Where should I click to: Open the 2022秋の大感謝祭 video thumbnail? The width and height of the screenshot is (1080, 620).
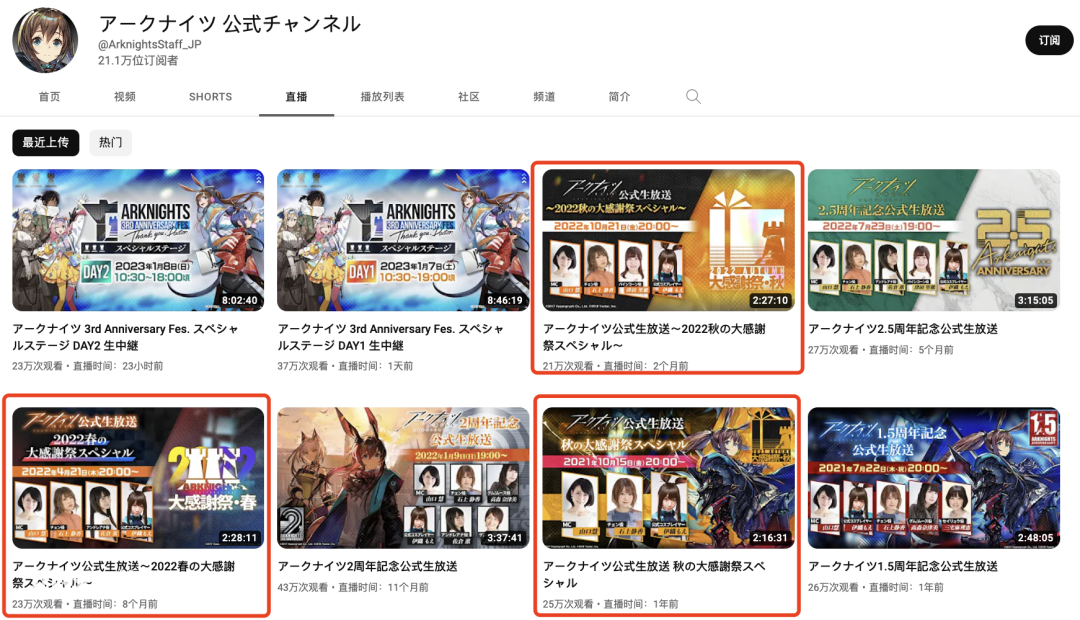668,240
